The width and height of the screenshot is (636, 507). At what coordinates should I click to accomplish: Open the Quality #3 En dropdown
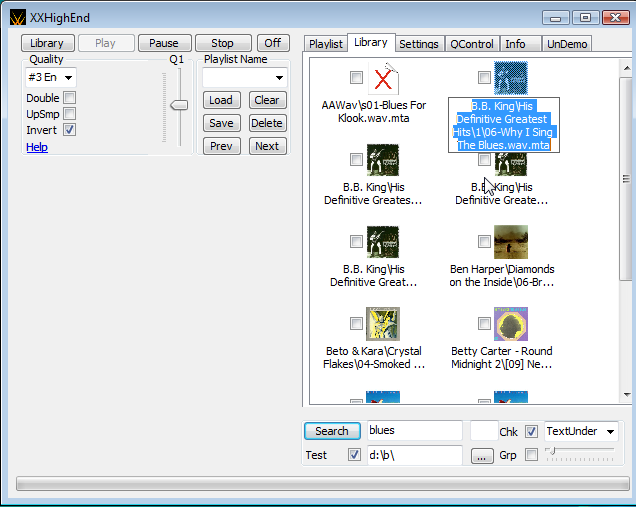pyautogui.click(x=51, y=77)
